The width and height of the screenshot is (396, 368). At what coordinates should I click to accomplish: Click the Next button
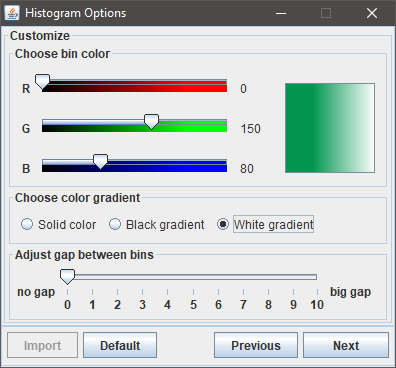346,345
